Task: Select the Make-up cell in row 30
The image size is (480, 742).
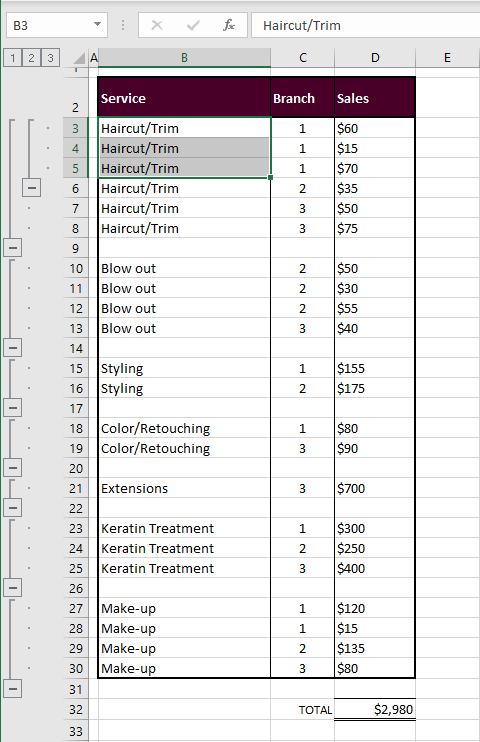Action: 184,668
